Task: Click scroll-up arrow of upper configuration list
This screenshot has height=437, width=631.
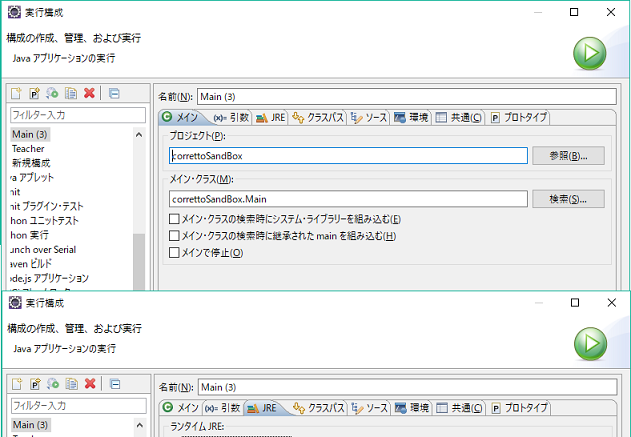Action: (x=139, y=135)
